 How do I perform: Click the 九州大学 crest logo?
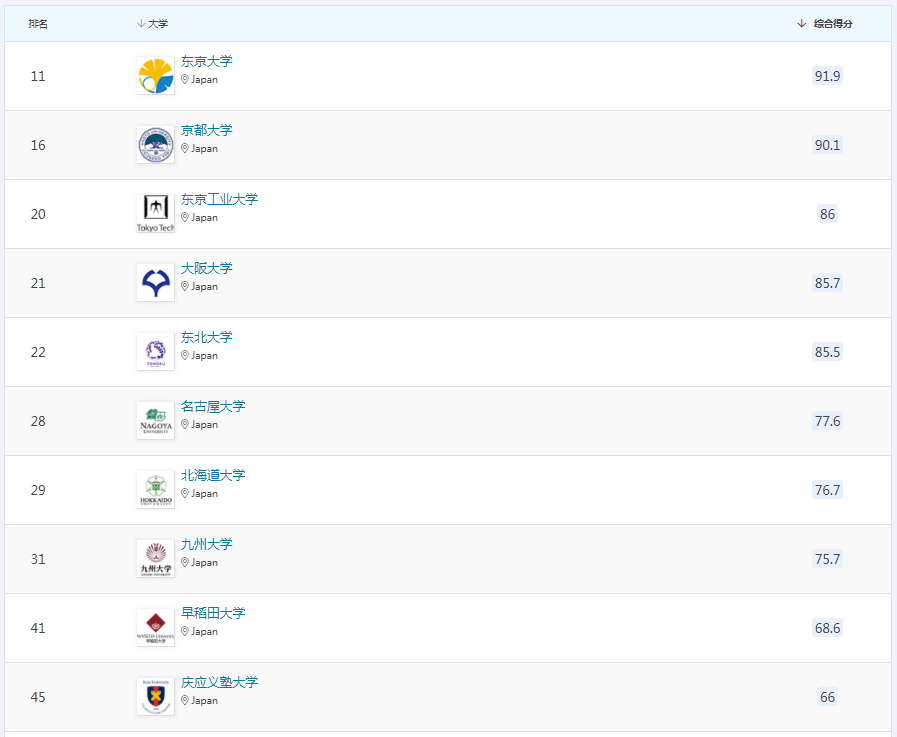[x=155, y=558]
